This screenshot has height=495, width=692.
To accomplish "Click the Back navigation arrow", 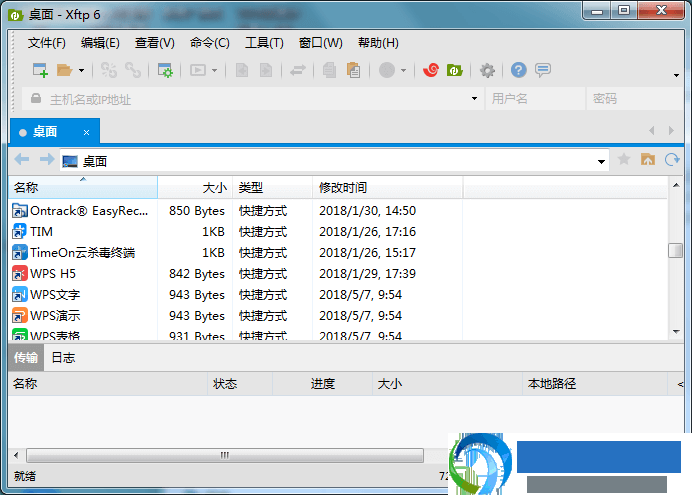I will coord(22,159).
